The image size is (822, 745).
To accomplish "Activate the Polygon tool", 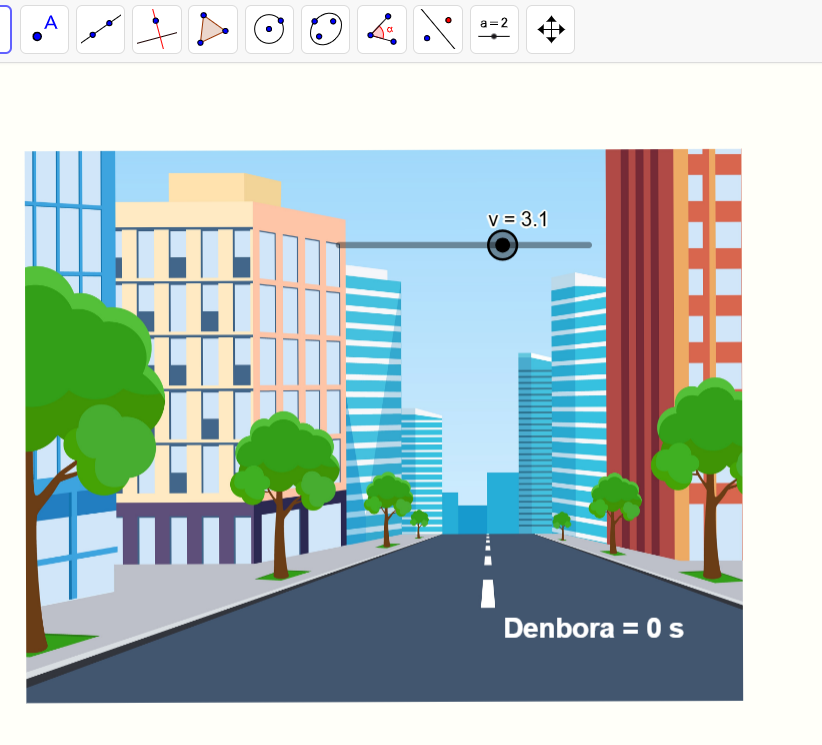I will 213,29.
